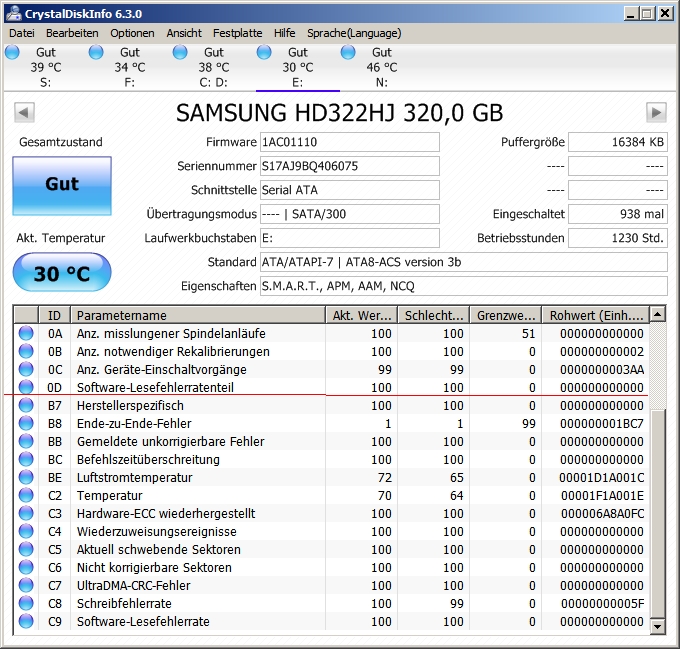Click status icon of Temperatur row C2

click(26, 495)
